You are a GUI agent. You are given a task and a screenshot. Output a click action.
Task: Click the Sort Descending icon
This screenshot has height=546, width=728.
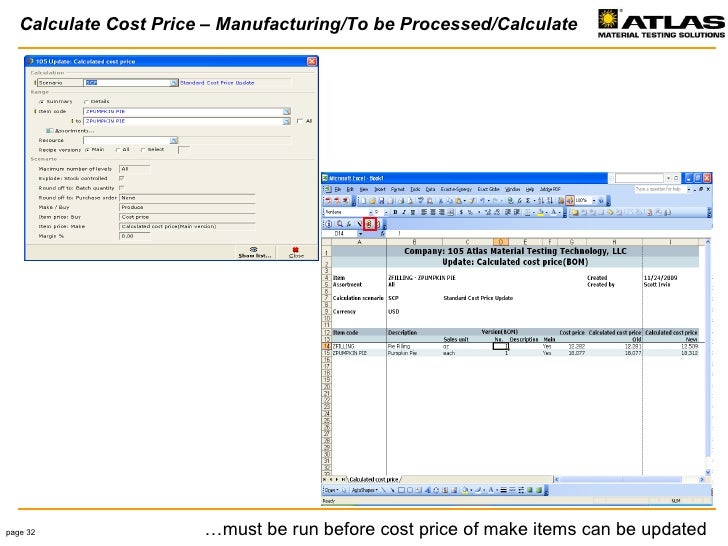click(550, 201)
